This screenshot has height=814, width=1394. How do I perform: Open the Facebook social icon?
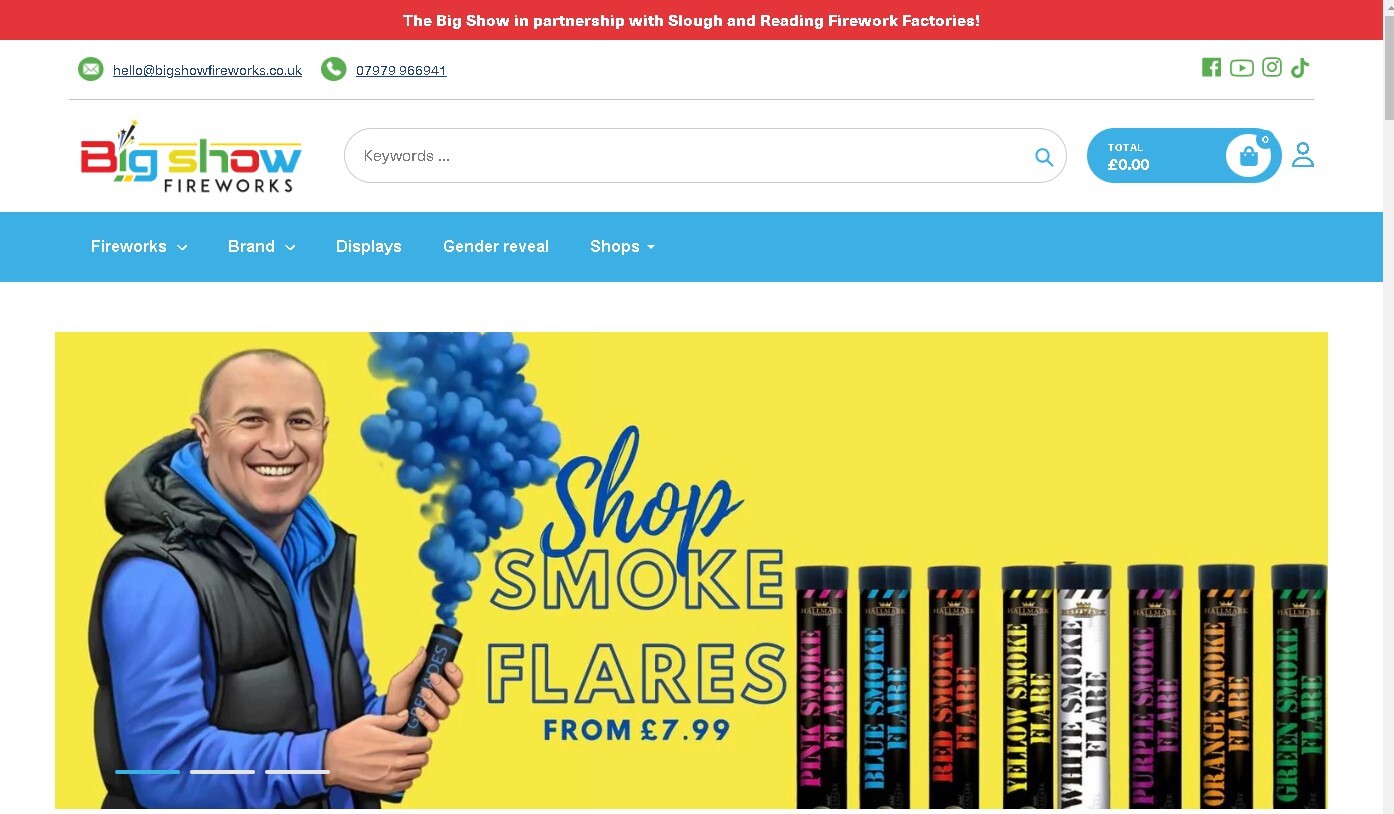click(x=1211, y=67)
